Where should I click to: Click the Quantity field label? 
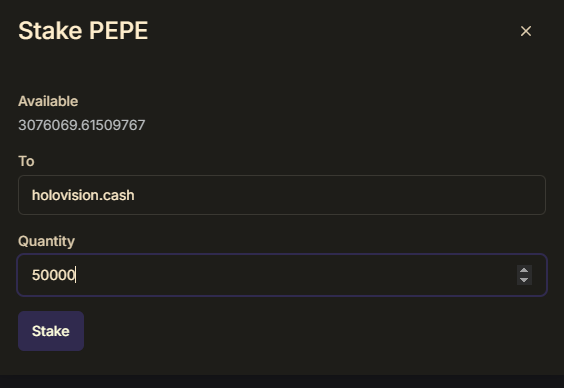(x=46, y=241)
